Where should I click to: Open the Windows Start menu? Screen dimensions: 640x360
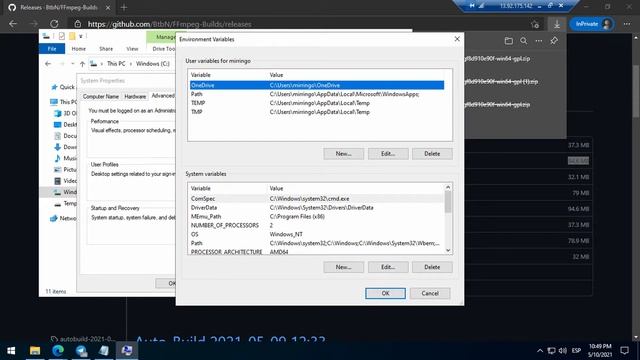(11, 350)
